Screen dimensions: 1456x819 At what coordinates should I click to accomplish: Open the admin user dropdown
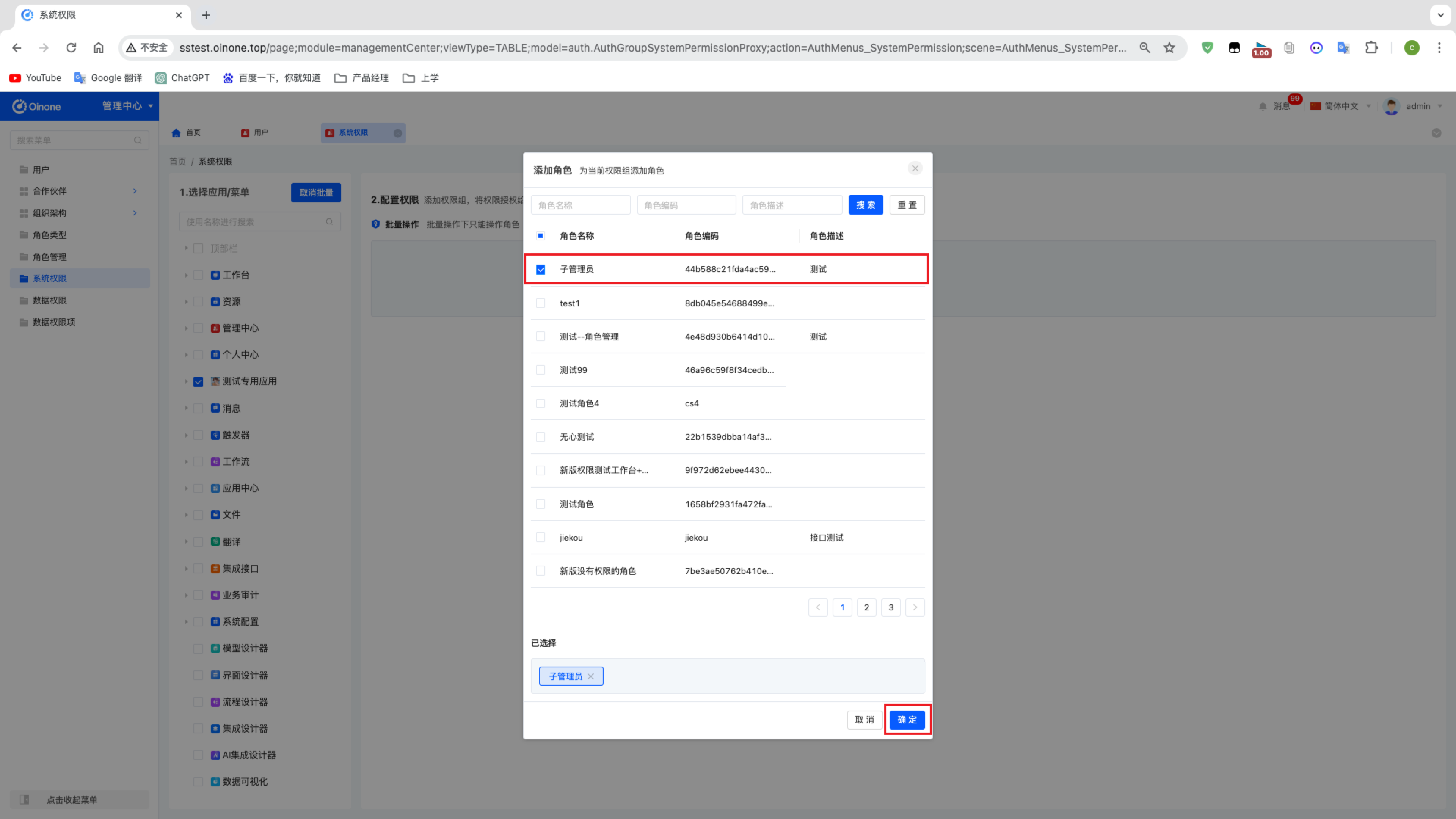[1413, 106]
